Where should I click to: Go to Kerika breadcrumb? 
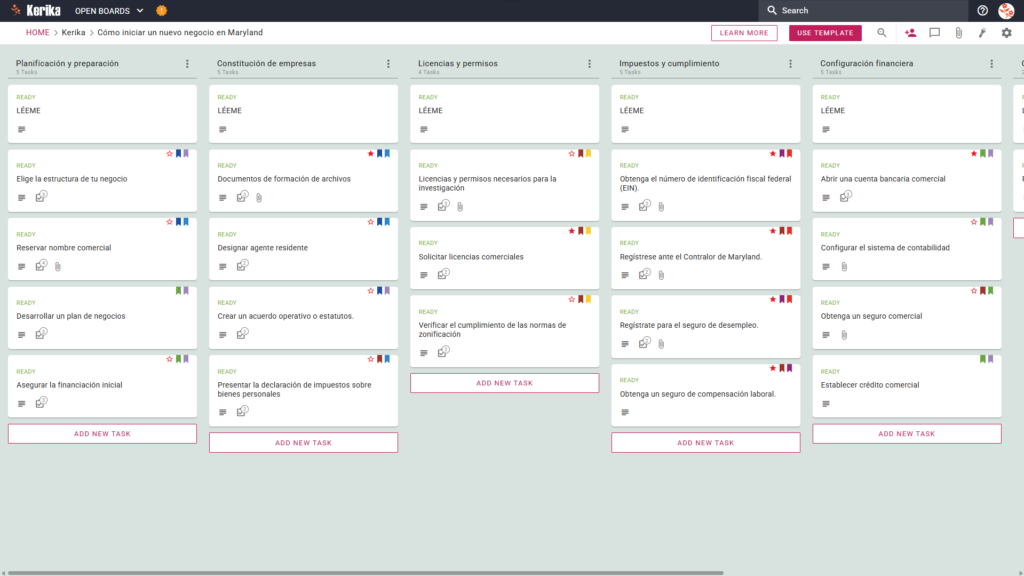coord(74,33)
